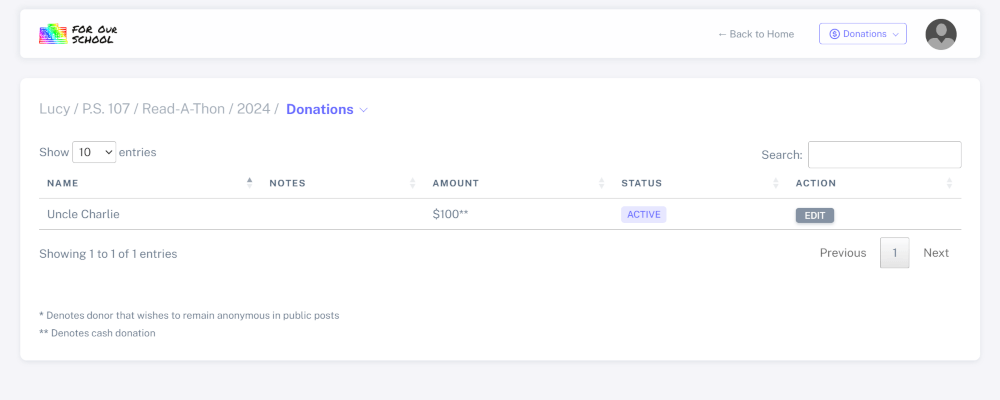Sort table by Action column arrows

[949, 183]
